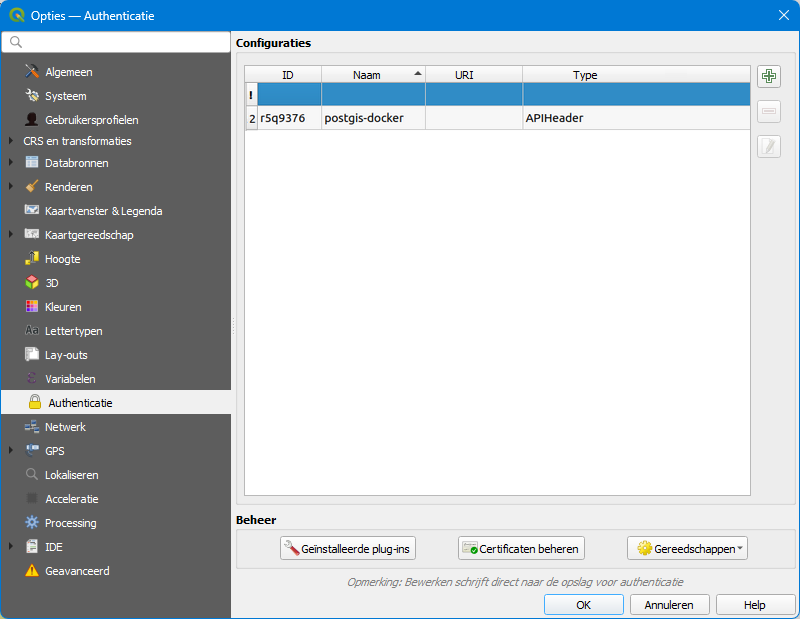Remove the selected authentication configuration
Viewport: 800px width, 619px height.
[768, 111]
